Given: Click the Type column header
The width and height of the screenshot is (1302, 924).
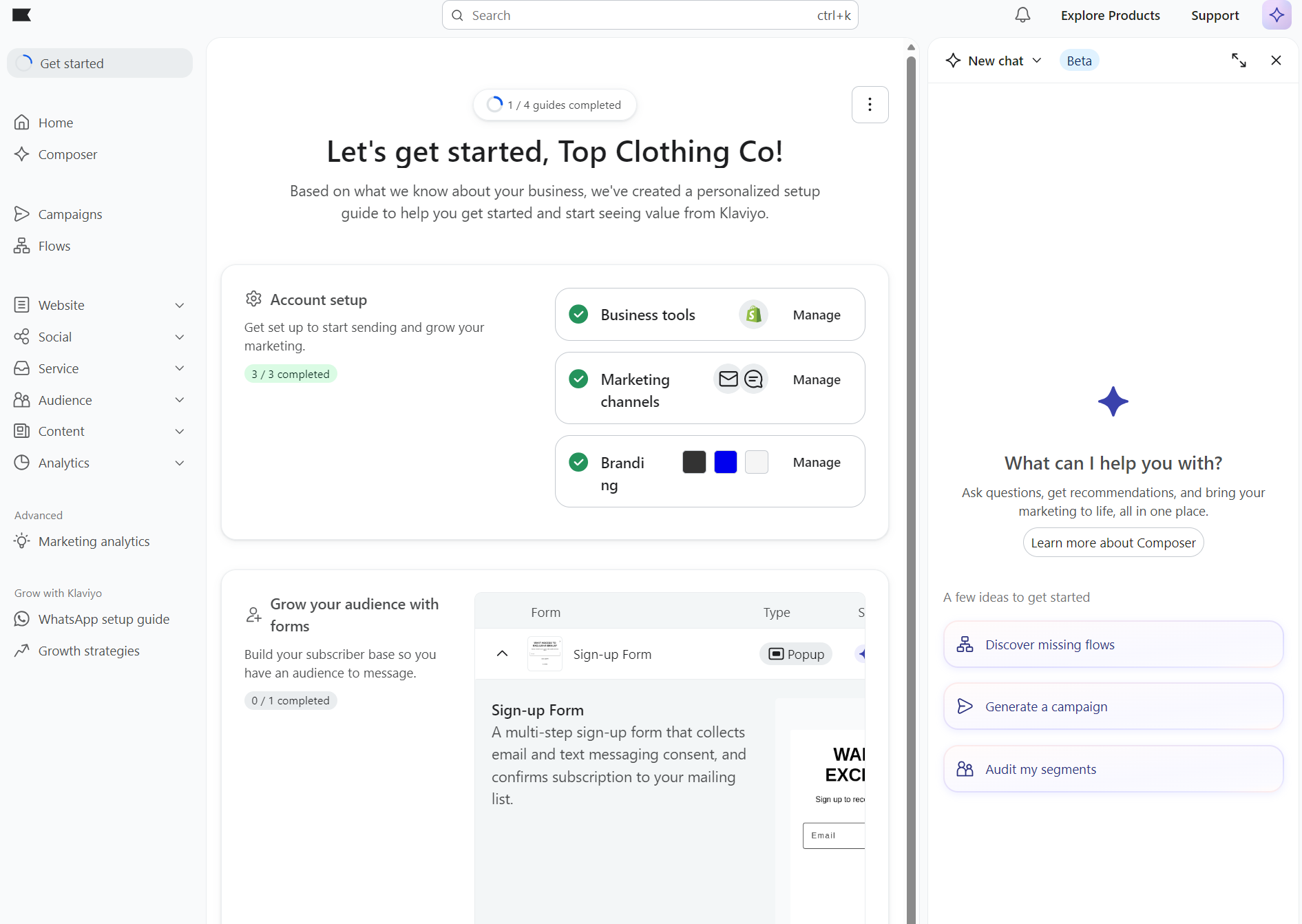Looking at the screenshot, I should pyautogui.click(x=777, y=612).
